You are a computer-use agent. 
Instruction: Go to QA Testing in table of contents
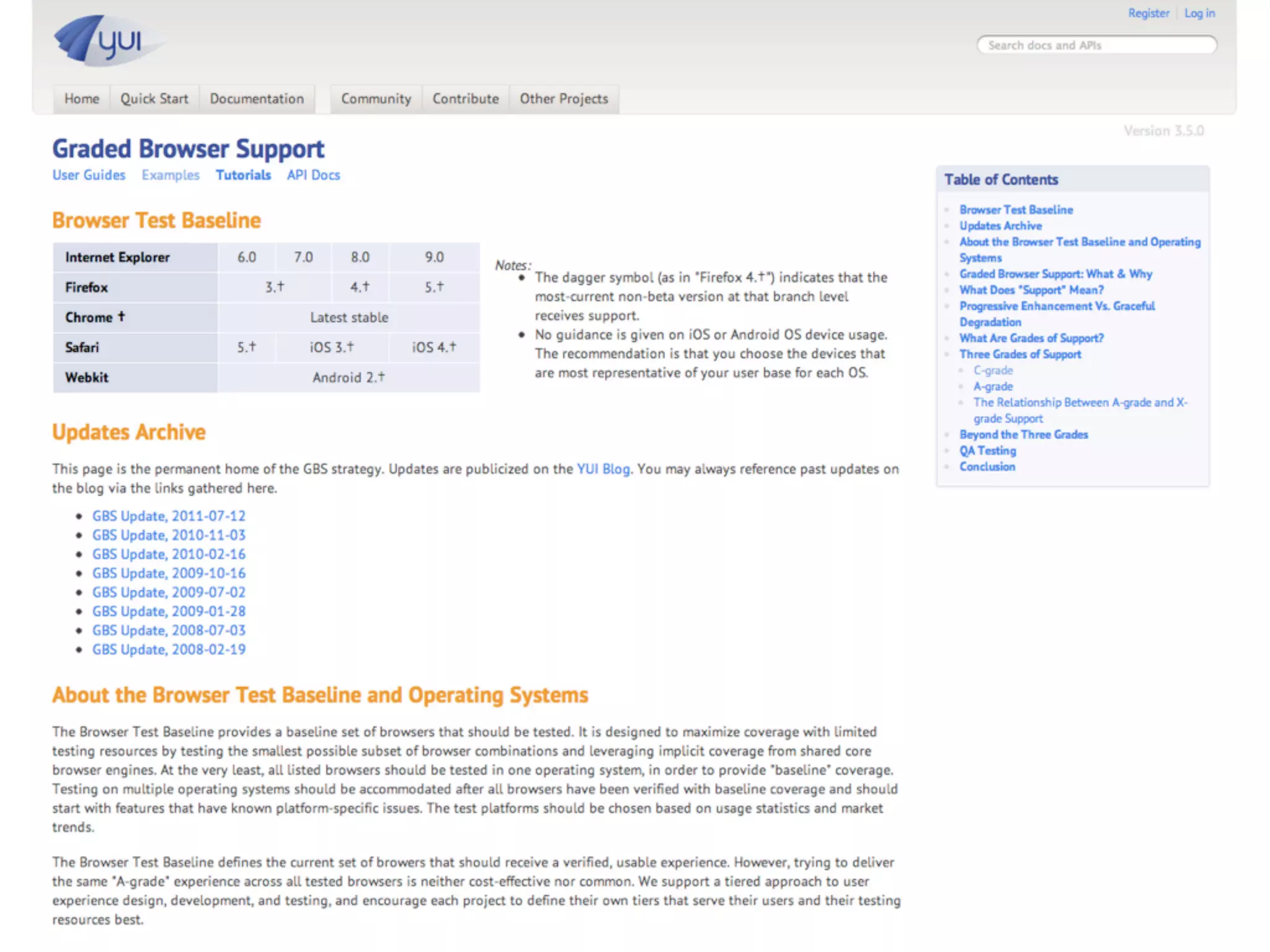987,451
